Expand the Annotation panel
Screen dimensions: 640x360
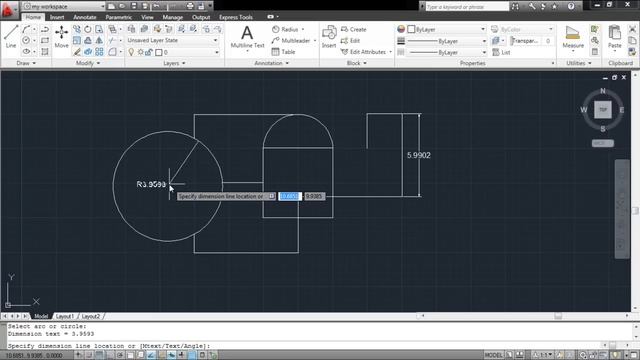pyautogui.click(x=271, y=63)
